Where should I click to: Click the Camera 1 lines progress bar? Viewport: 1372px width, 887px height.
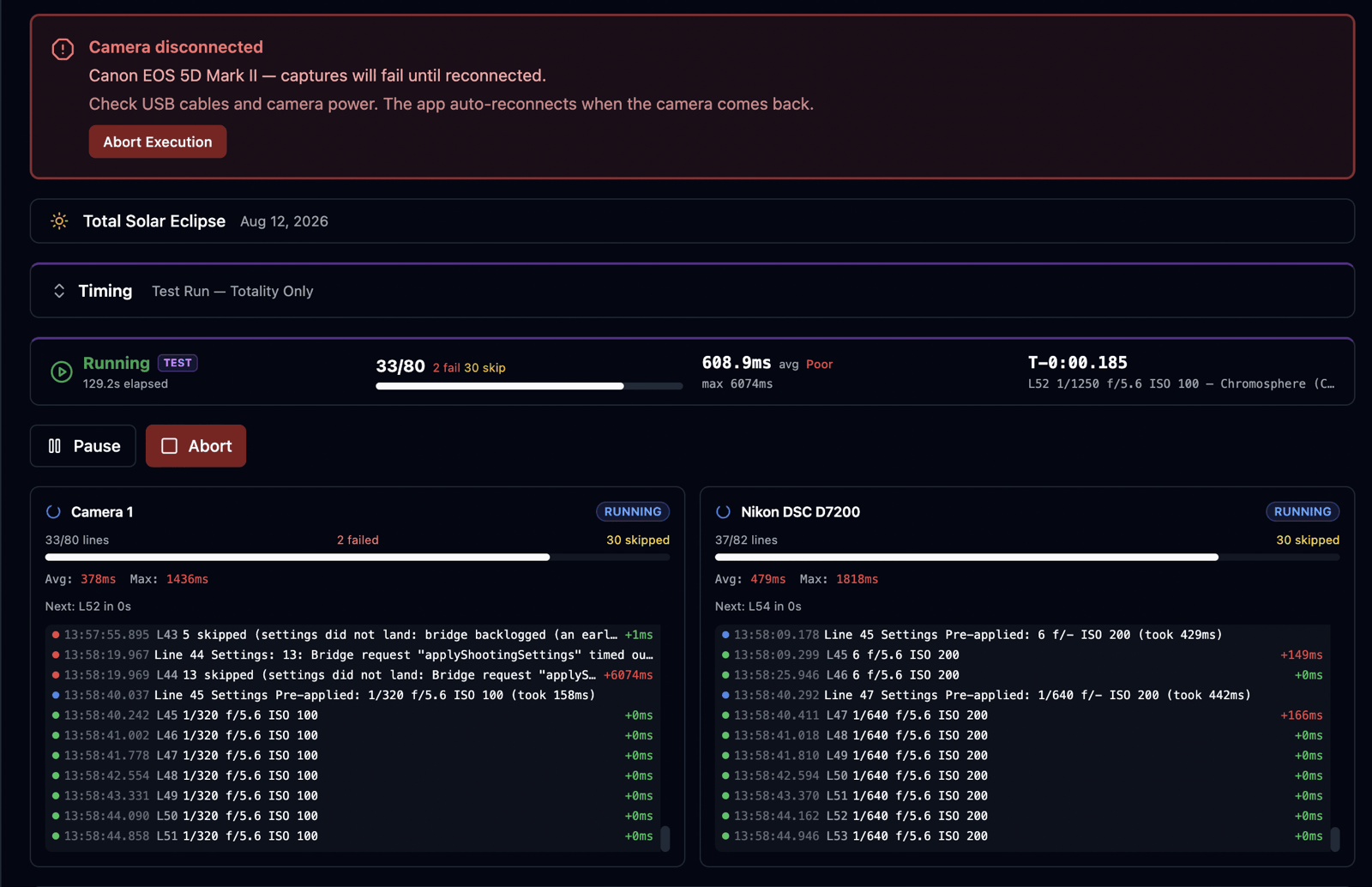358,558
